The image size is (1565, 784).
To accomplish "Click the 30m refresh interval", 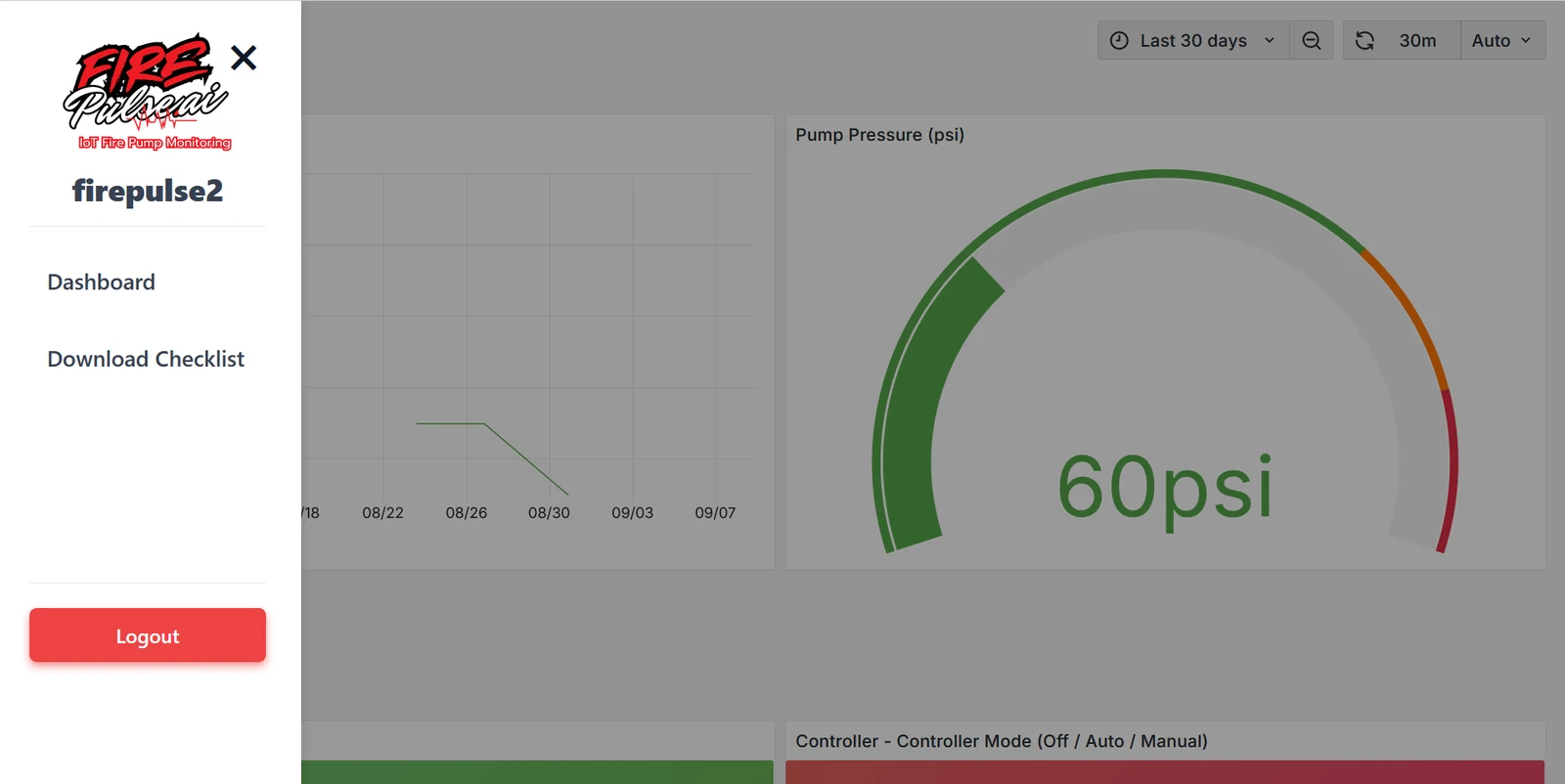I will click(x=1417, y=40).
